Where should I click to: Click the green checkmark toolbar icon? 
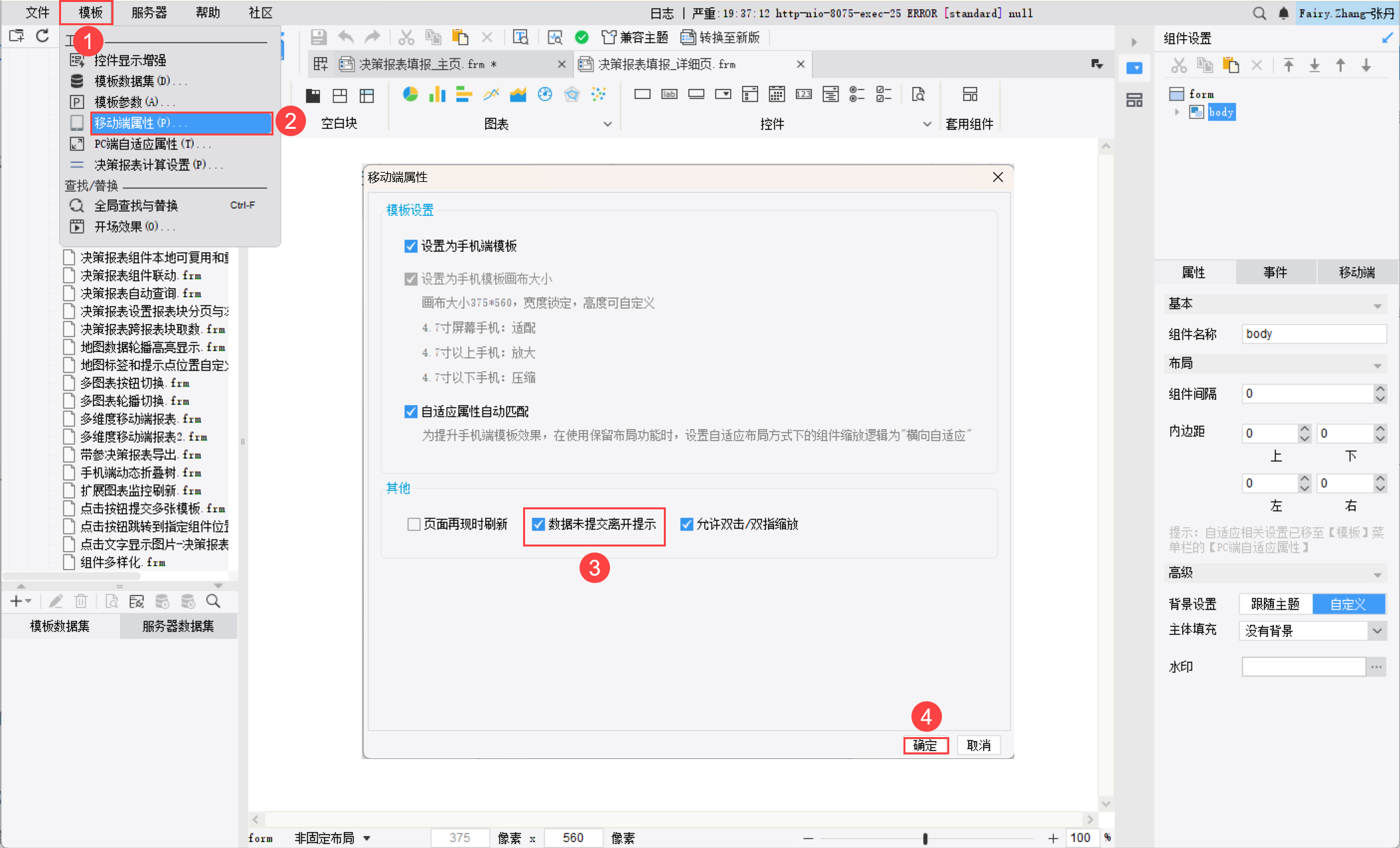[x=582, y=37]
